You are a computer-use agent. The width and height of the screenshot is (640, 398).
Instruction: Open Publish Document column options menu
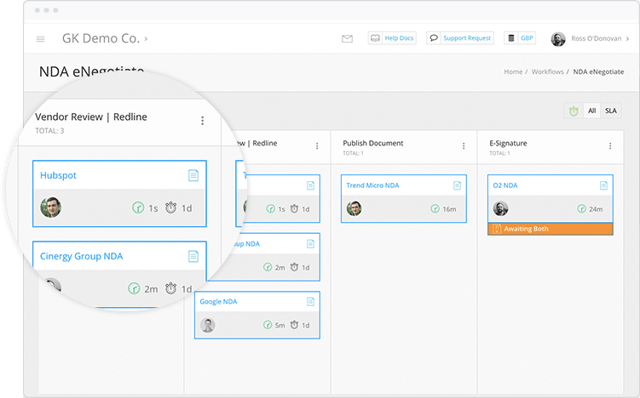coord(464,146)
